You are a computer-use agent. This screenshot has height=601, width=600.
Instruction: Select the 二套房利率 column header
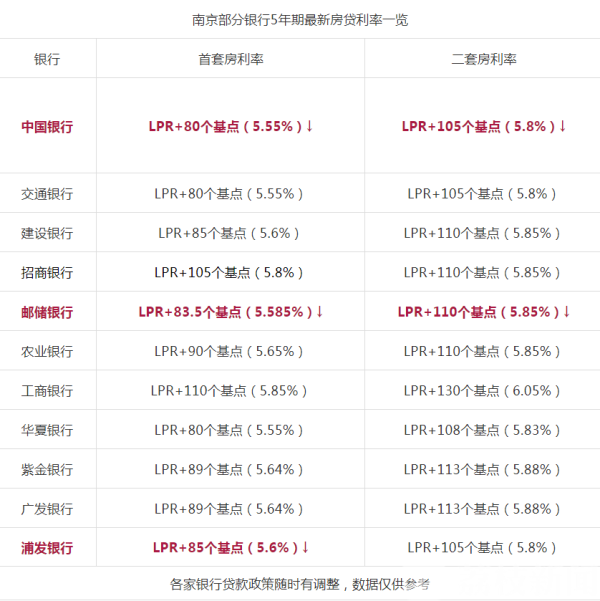[484, 59]
